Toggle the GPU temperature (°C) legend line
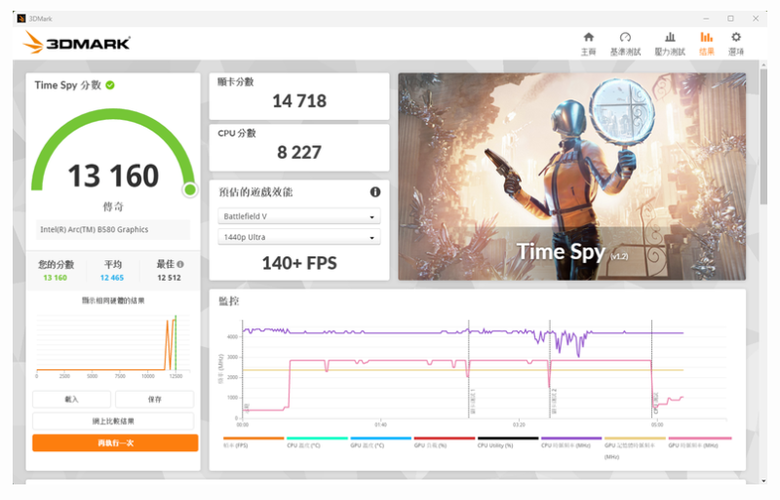780x500 pixels. click(x=381, y=442)
